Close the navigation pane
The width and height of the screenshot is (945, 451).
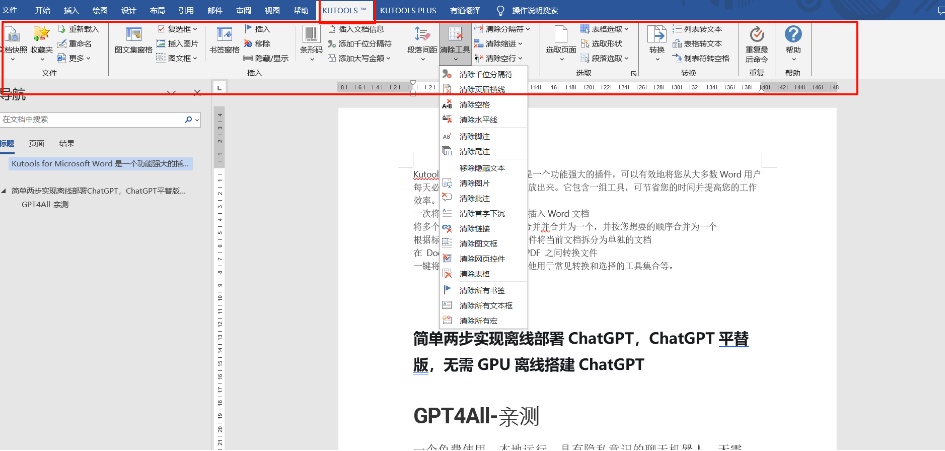pos(197,93)
